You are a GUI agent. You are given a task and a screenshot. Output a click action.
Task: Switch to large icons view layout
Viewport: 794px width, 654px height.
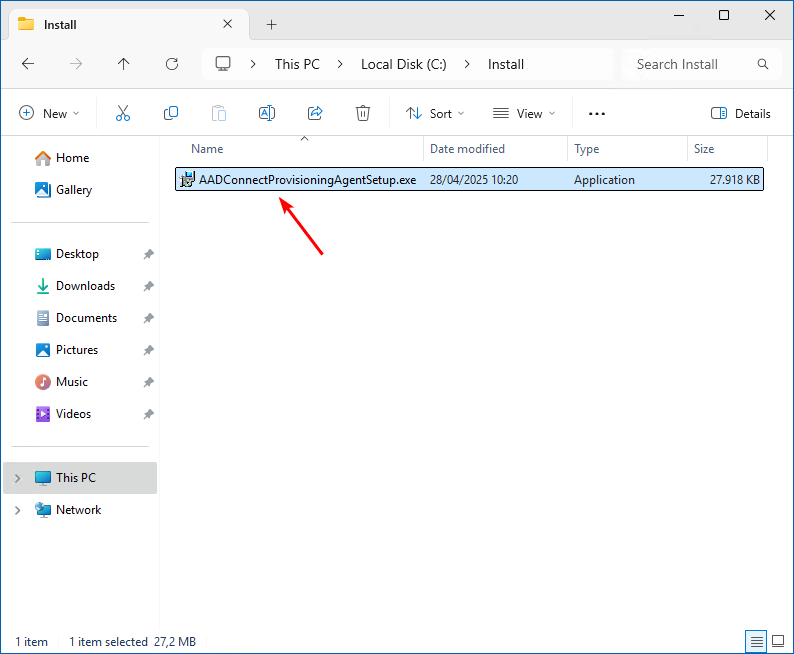tap(778, 641)
